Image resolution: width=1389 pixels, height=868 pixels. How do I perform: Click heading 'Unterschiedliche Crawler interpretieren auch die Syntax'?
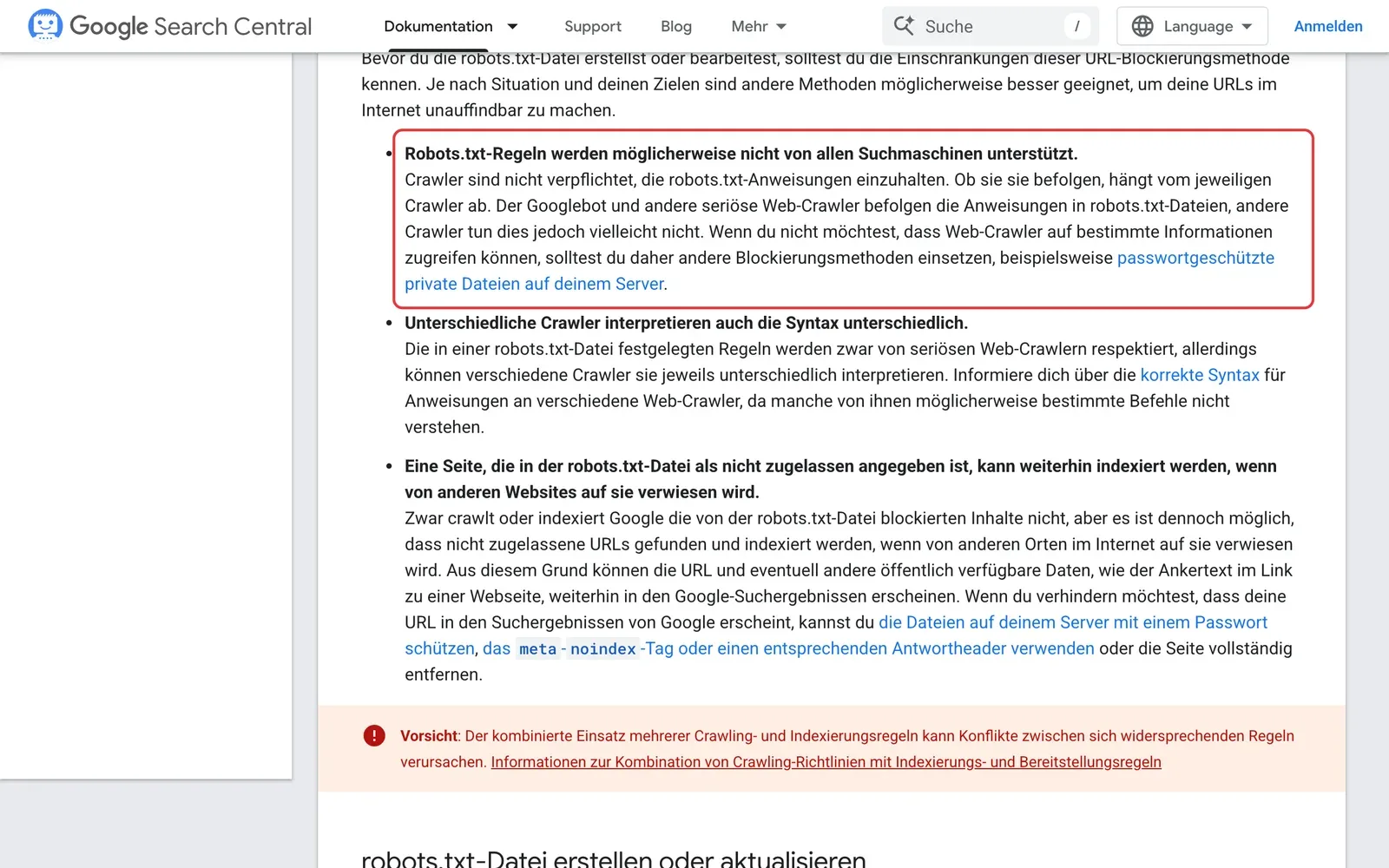(x=686, y=323)
